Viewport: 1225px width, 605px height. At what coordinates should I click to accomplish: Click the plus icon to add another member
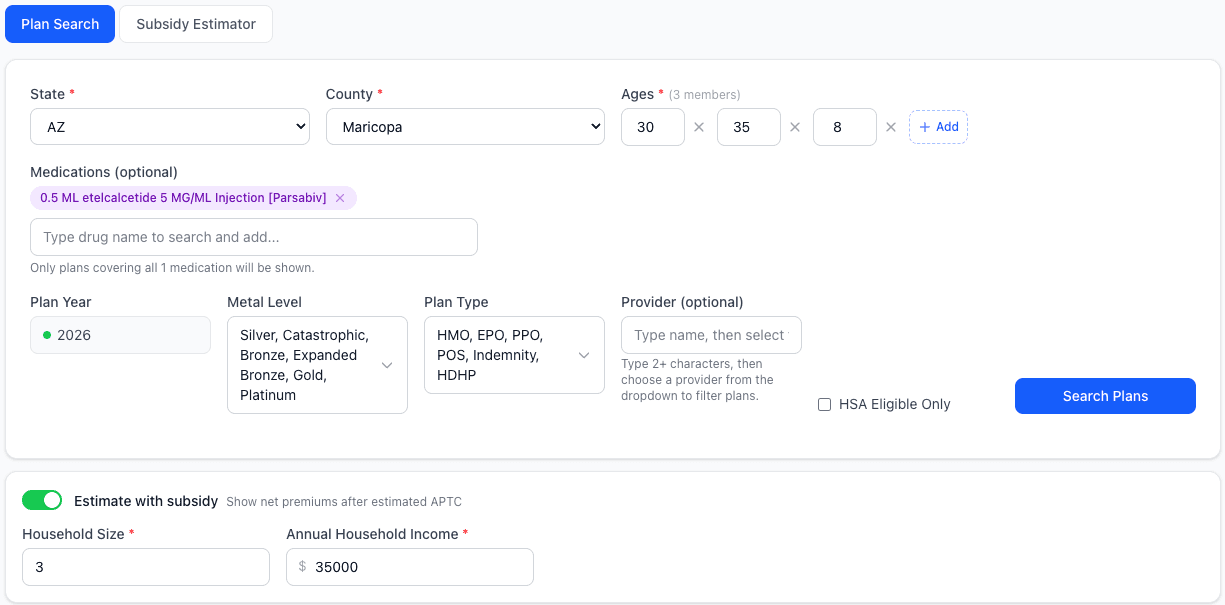[x=925, y=127]
